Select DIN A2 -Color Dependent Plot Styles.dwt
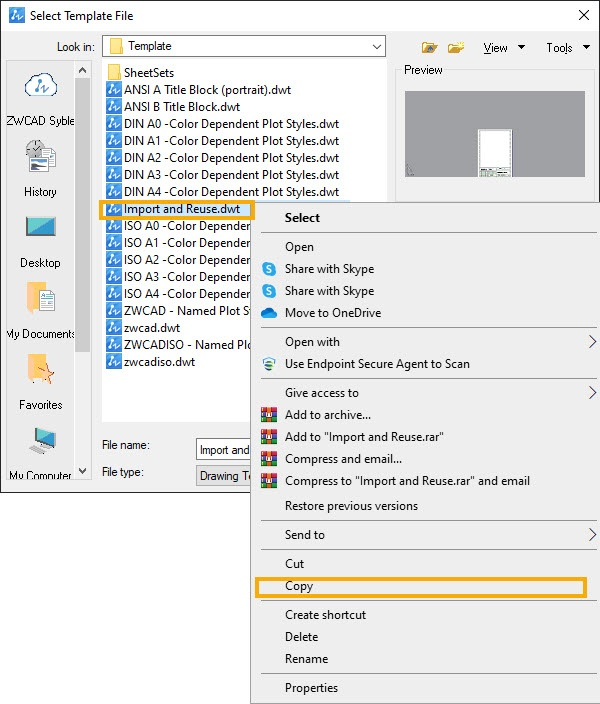This screenshot has height=704, width=600. click(x=222, y=158)
